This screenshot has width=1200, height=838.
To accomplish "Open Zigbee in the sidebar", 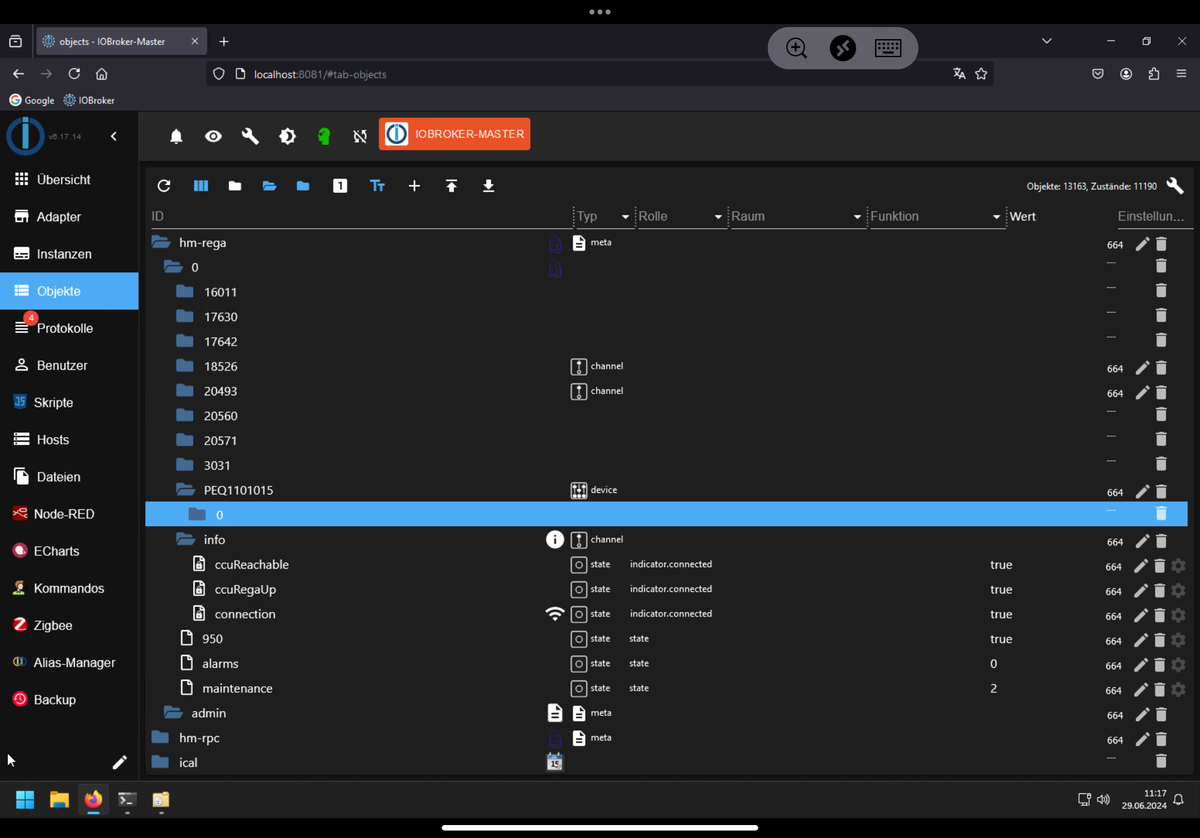I will click(69, 625).
